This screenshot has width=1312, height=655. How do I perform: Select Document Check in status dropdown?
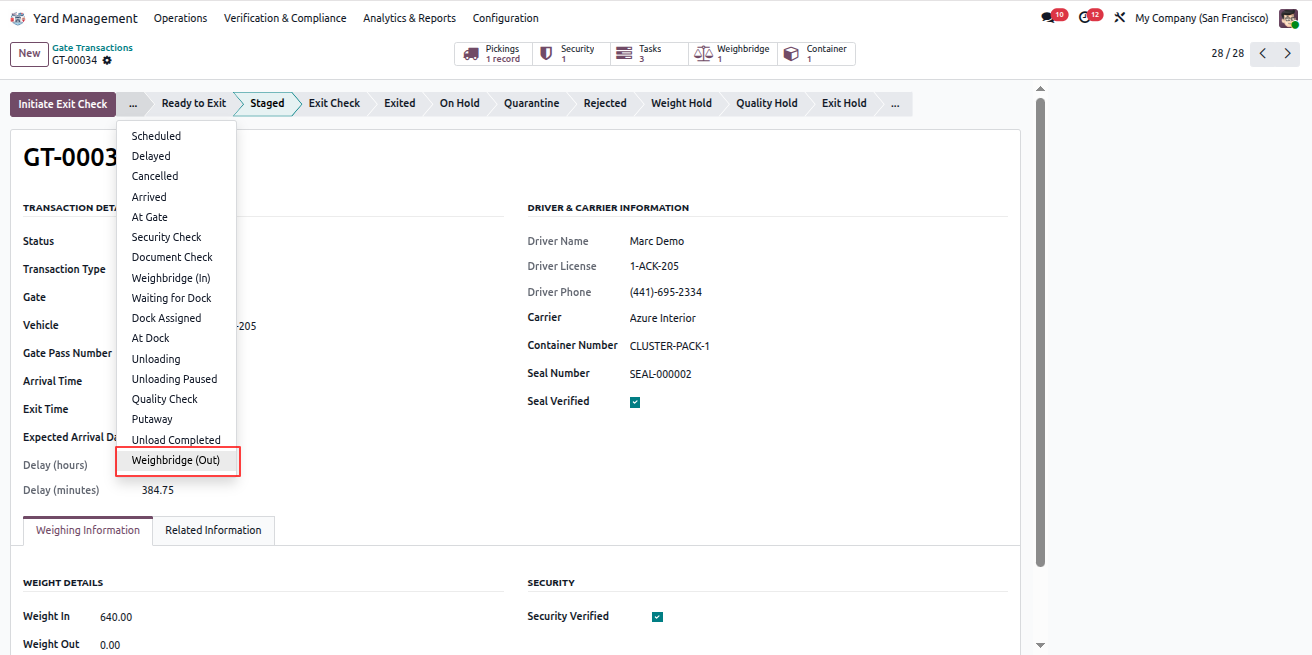tap(176, 257)
